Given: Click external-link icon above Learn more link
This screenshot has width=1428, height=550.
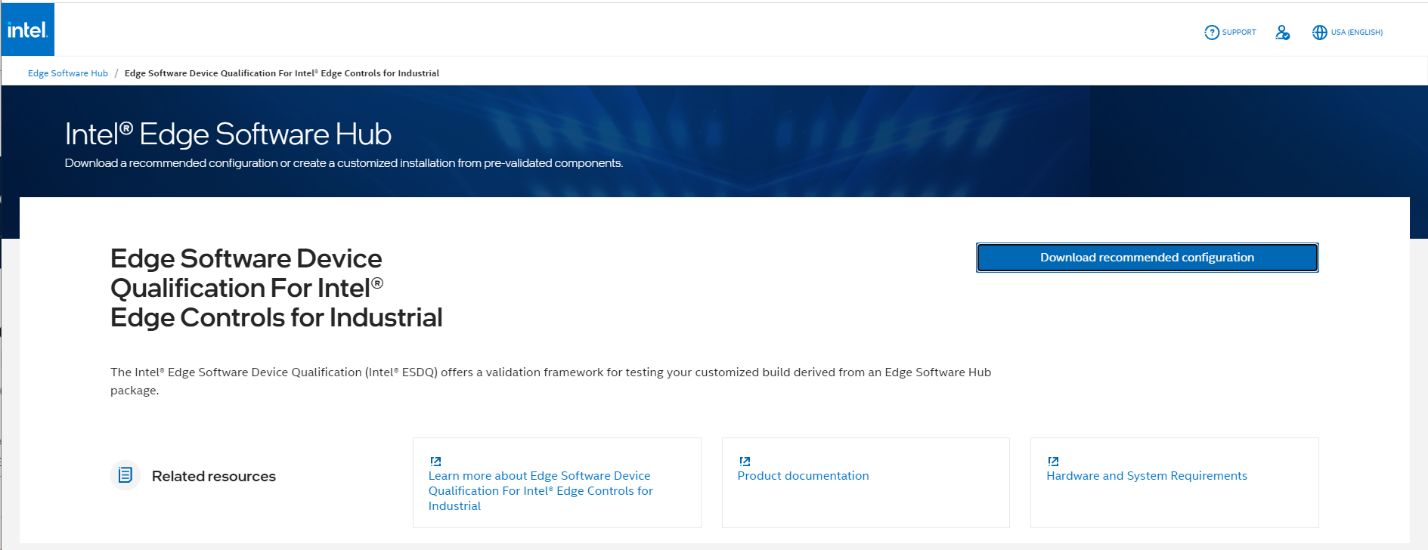Looking at the screenshot, I should (436, 461).
